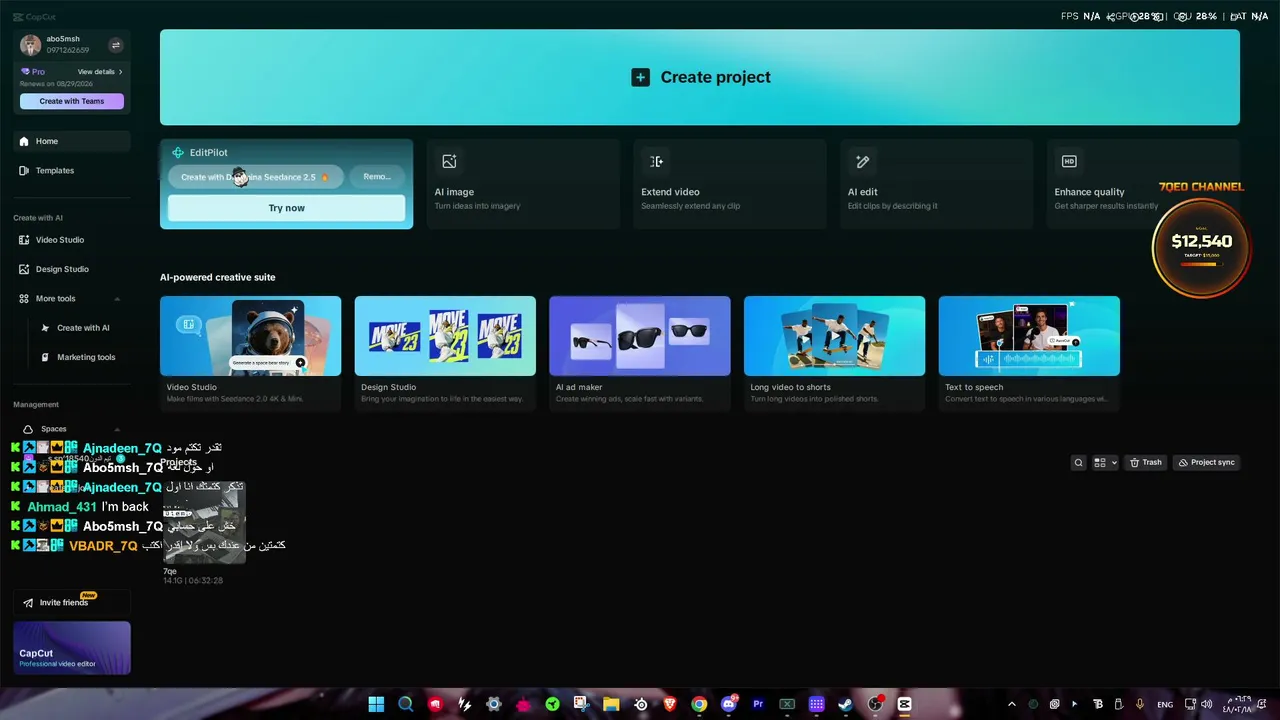This screenshot has height=720, width=1280.
Task: Open volume control in system tray
Action: point(1206,704)
